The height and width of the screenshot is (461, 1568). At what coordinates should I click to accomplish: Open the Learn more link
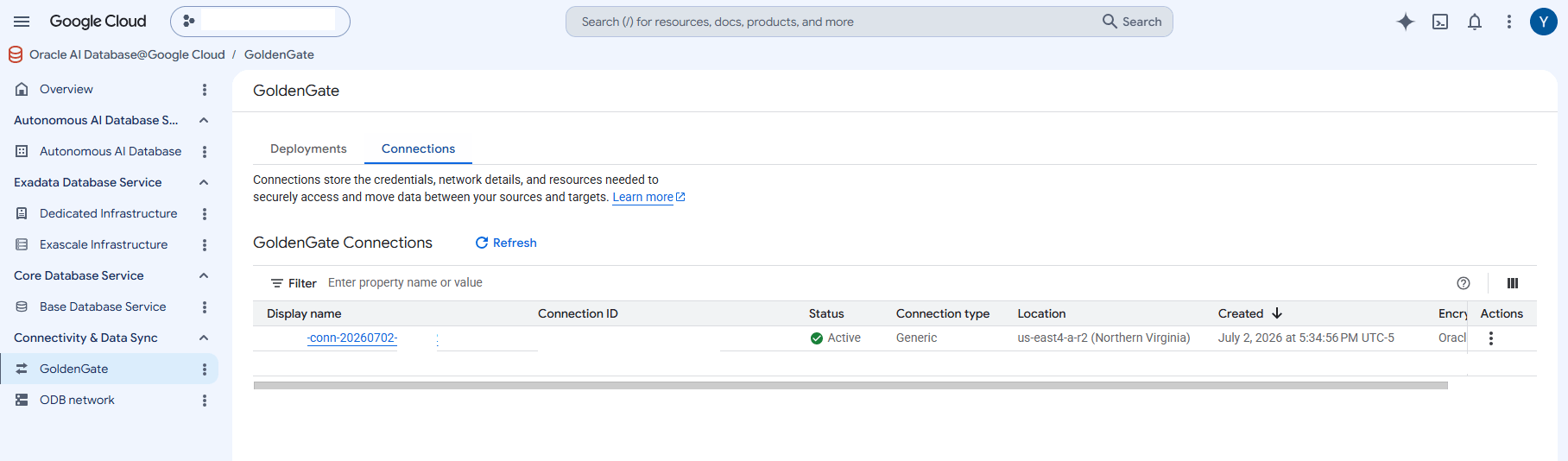tap(648, 197)
